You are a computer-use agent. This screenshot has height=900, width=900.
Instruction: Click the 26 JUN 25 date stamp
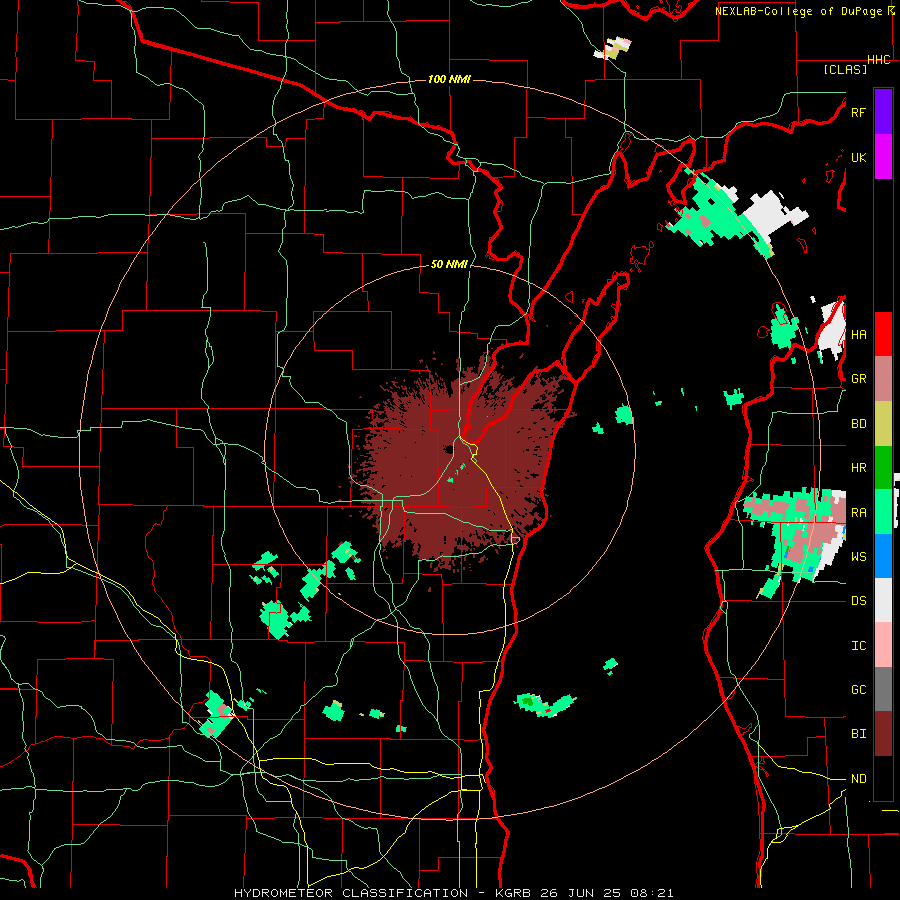click(x=584, y=893)
